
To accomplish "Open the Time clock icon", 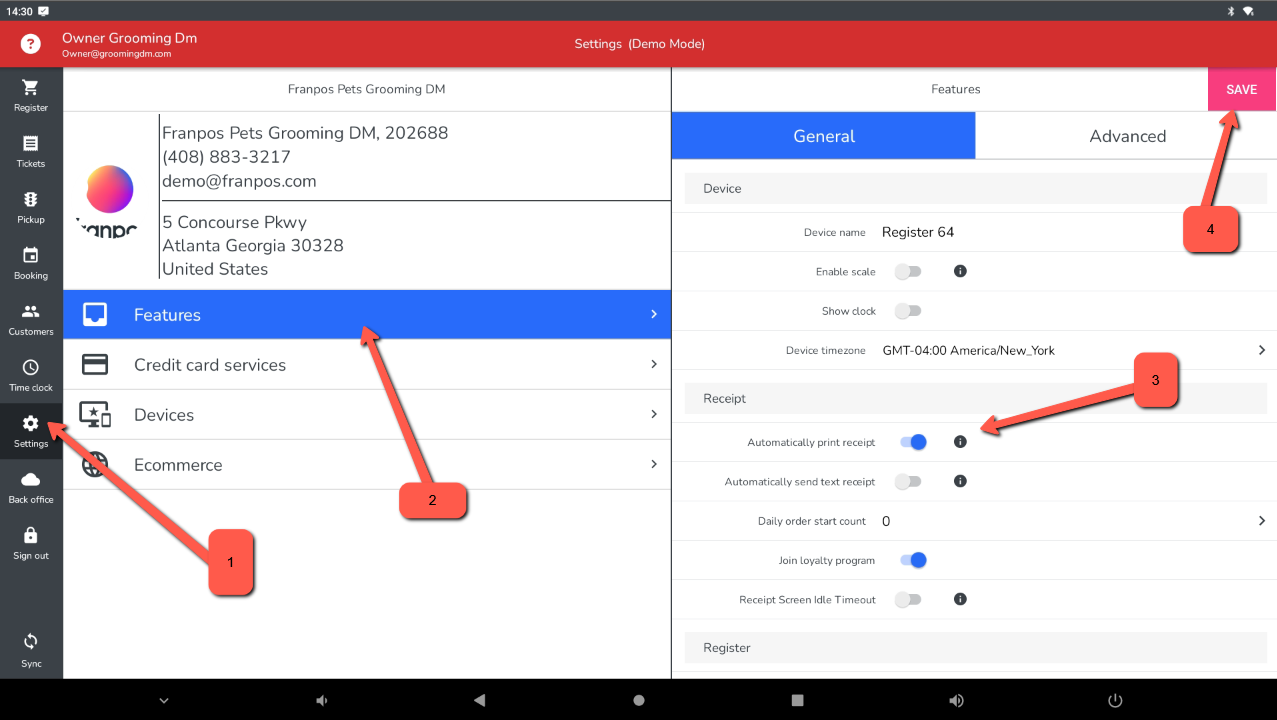I will [x=31, y=368].
